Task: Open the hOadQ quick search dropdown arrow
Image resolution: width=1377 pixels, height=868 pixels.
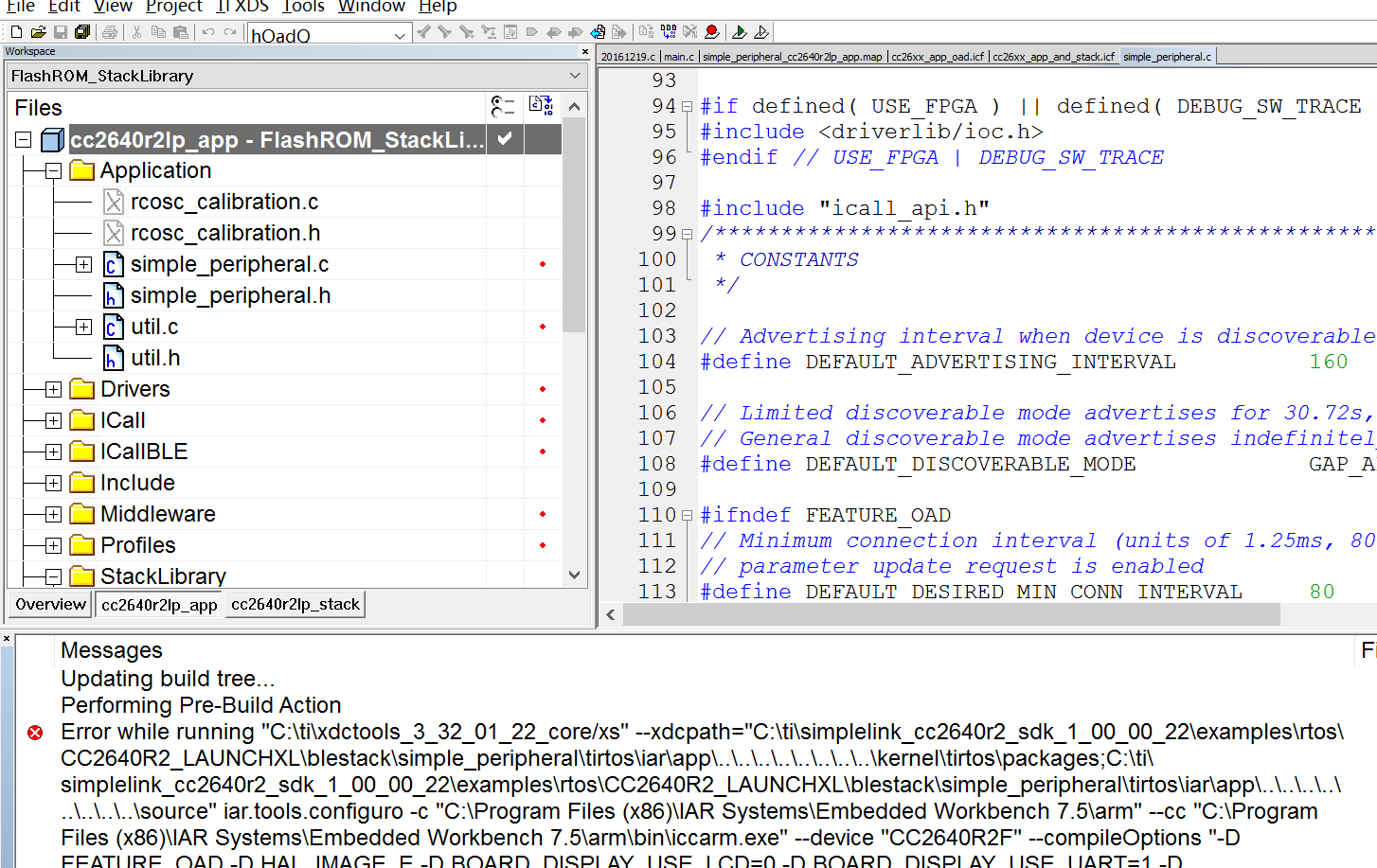Action: click(x=400, y=35)
